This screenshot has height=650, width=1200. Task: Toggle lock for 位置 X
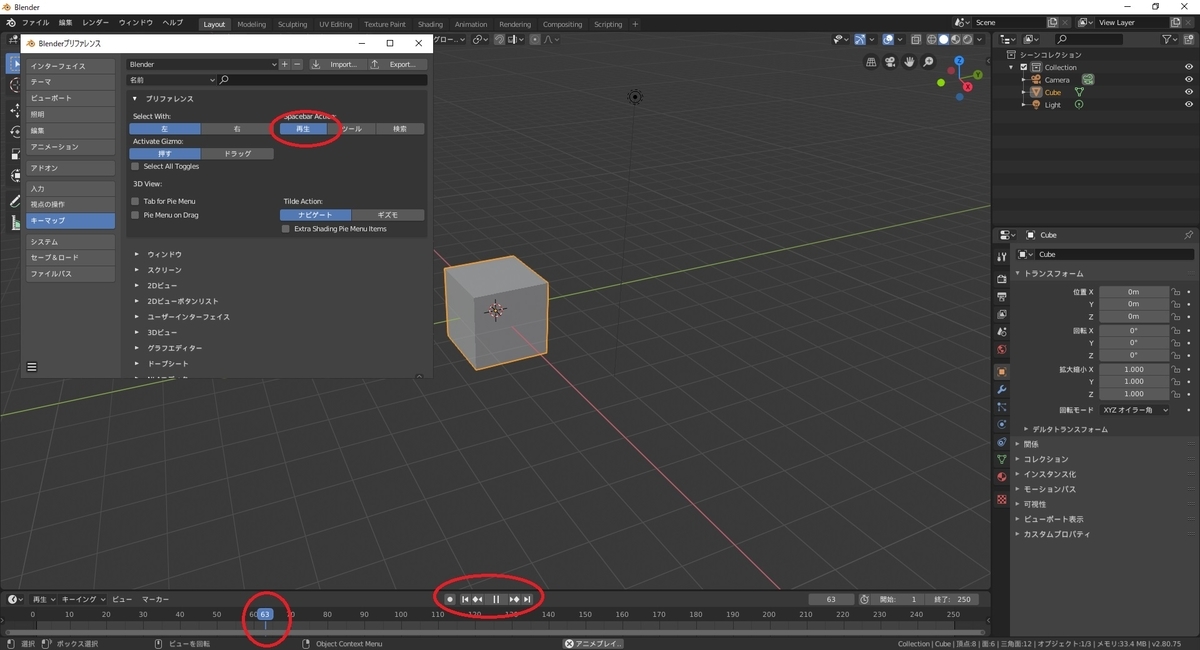coord(1176,292)
